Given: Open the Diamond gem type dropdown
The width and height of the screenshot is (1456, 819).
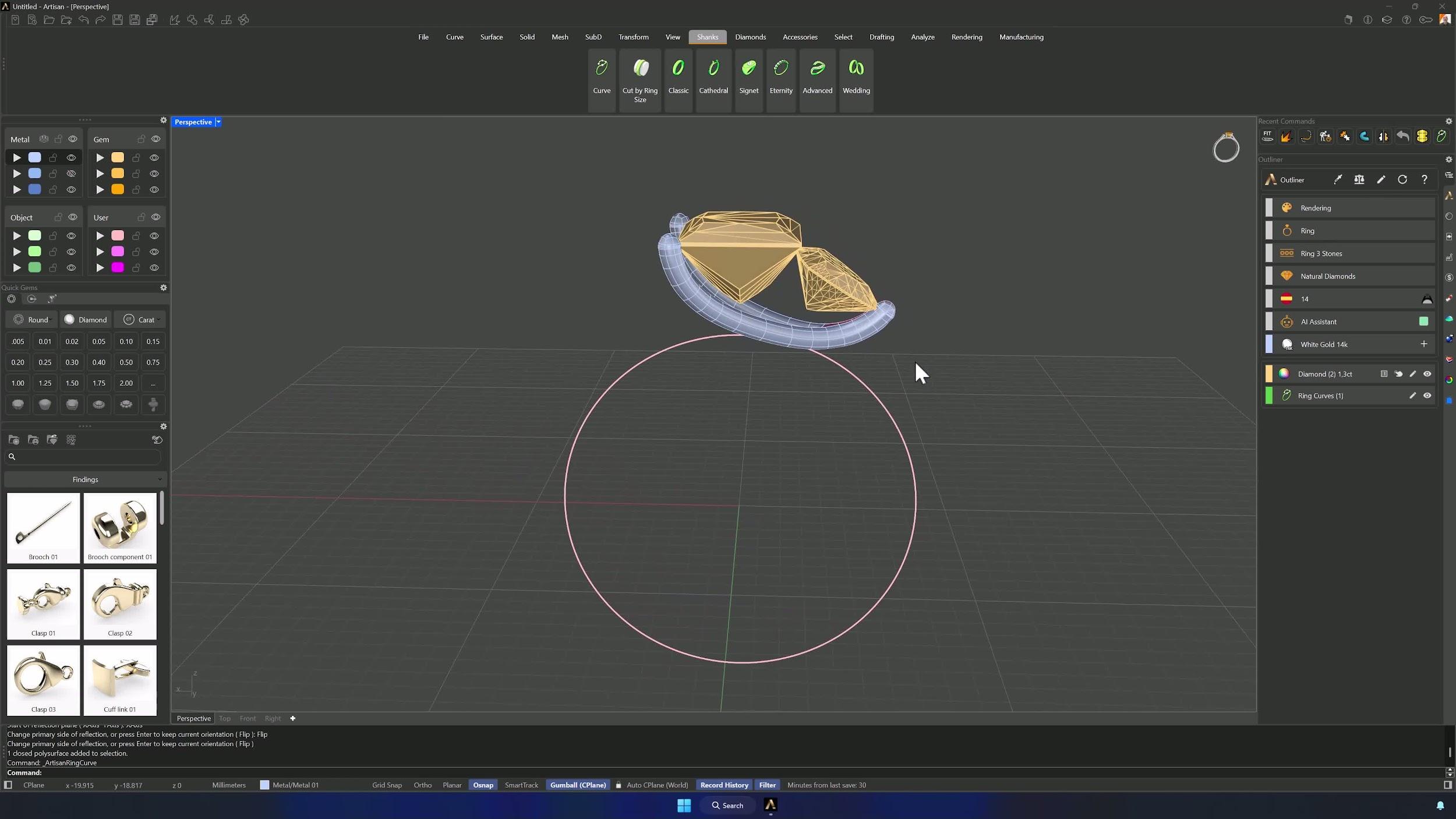Looking at the screenshot, I should pos(86,320).
